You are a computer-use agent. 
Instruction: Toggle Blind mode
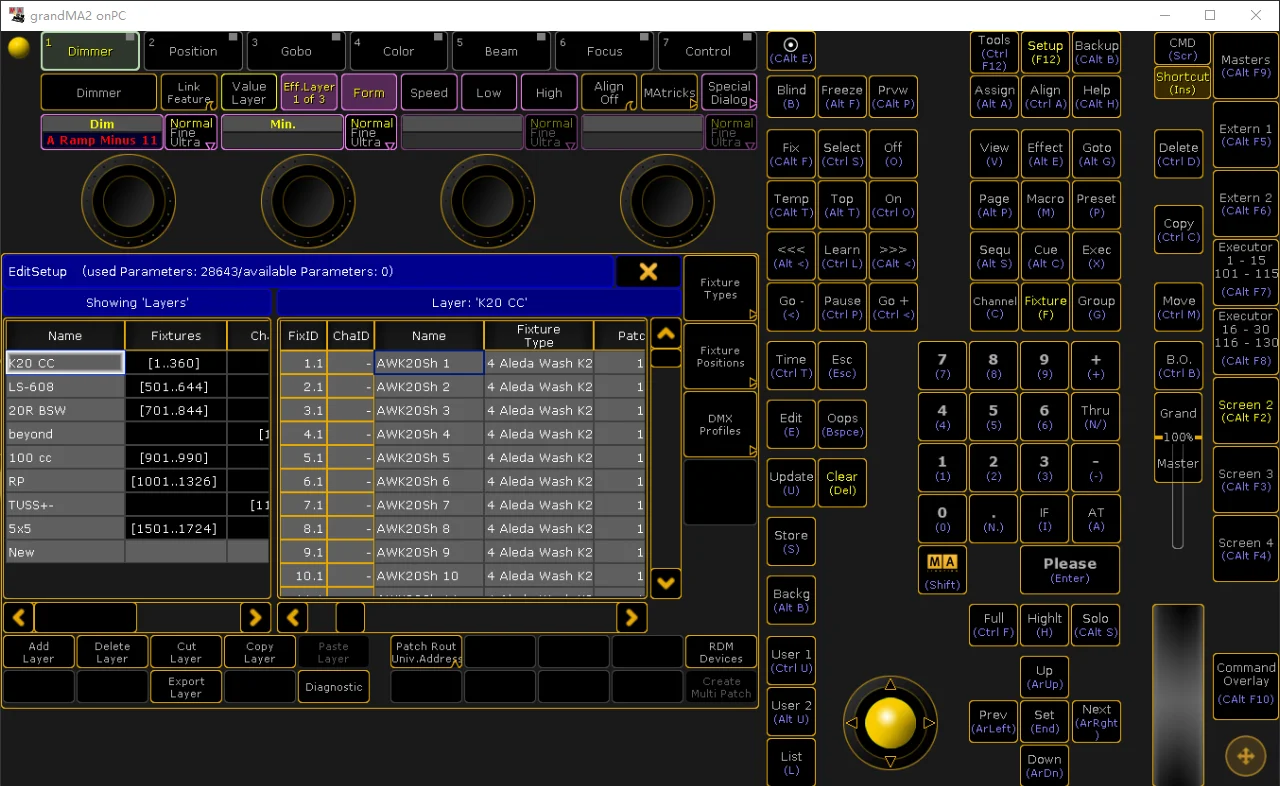click(791, 97)
